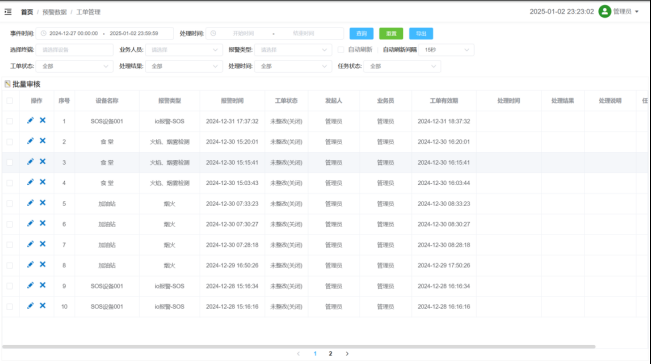Go to 首页 in the breadcrumb
Viewport: 653px width, 364px height.
(x=27, y=12)
